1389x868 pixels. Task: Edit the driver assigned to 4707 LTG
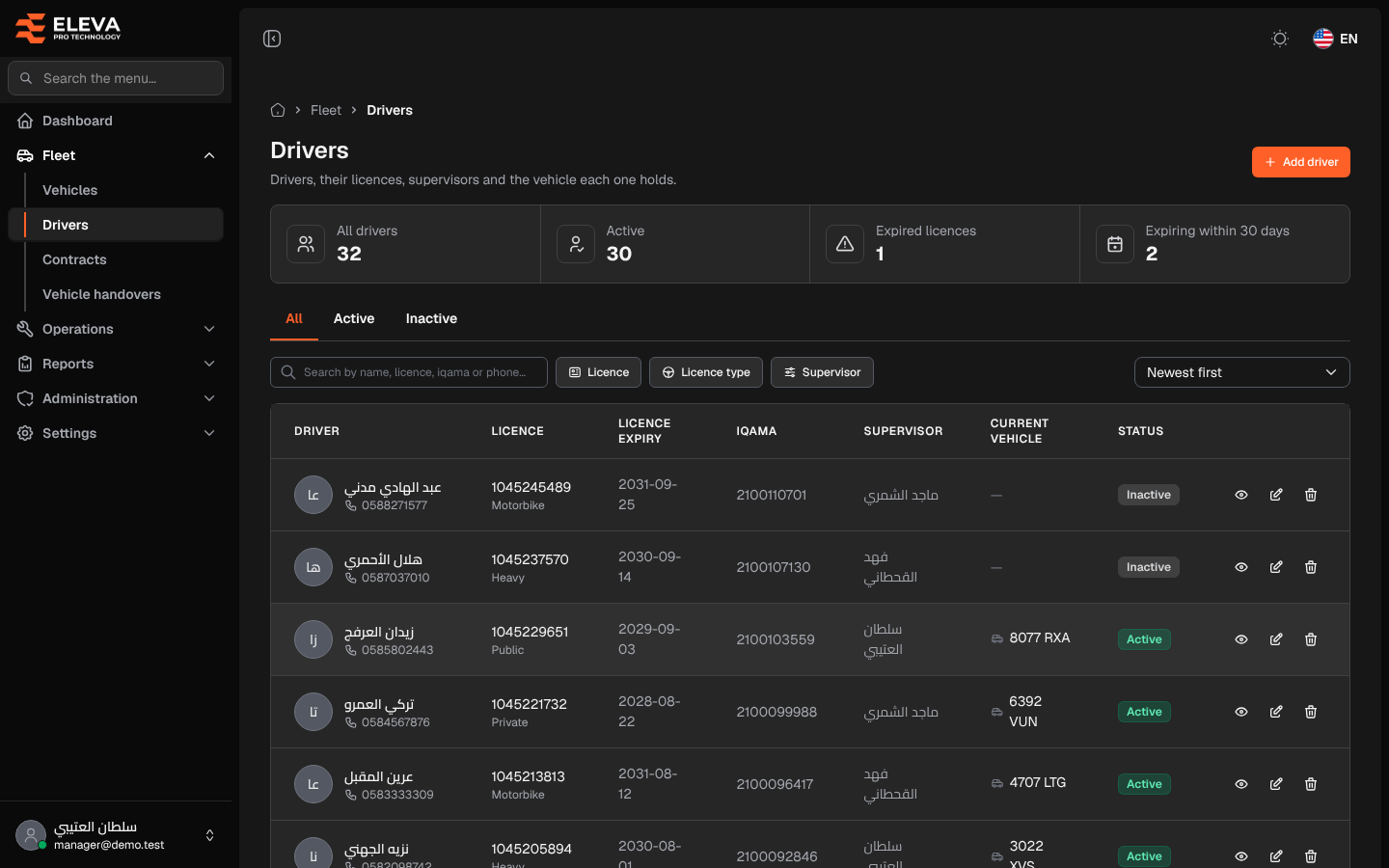(x=1276, y=784)
